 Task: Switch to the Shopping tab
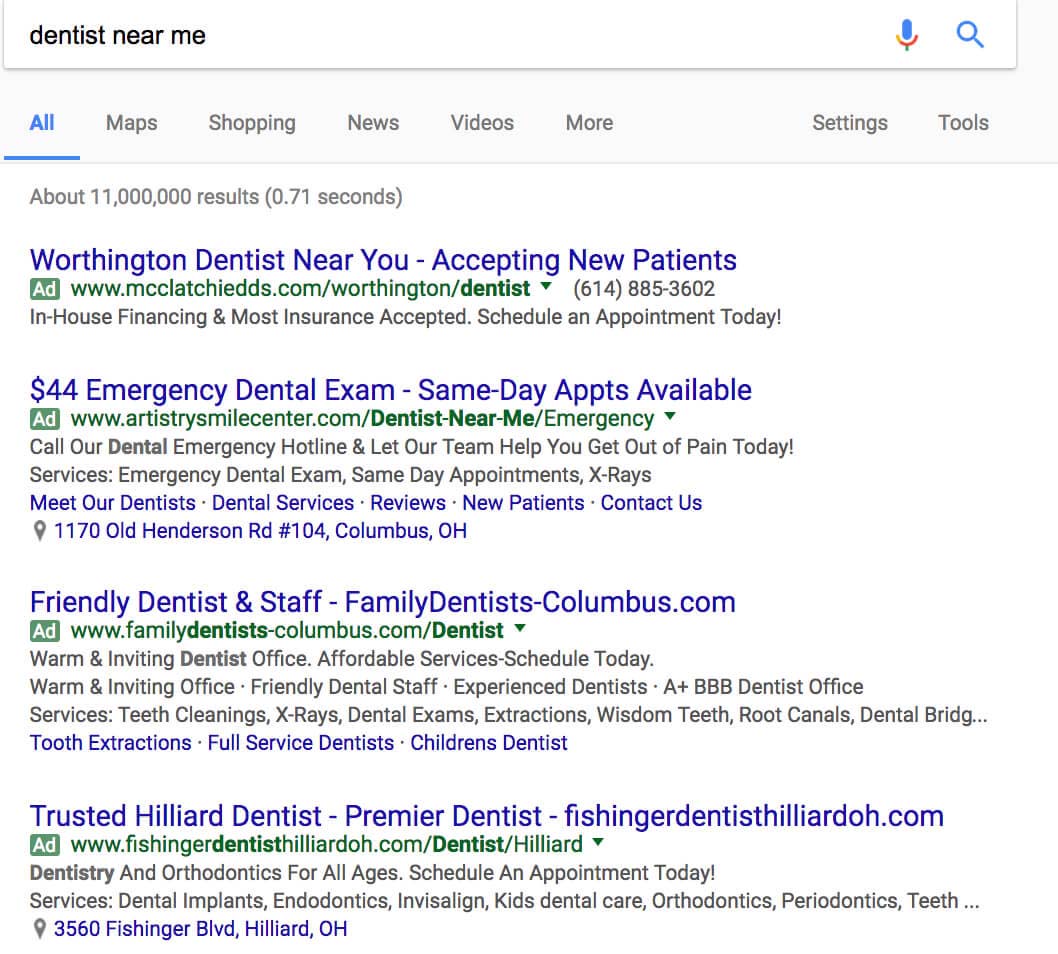252,123
